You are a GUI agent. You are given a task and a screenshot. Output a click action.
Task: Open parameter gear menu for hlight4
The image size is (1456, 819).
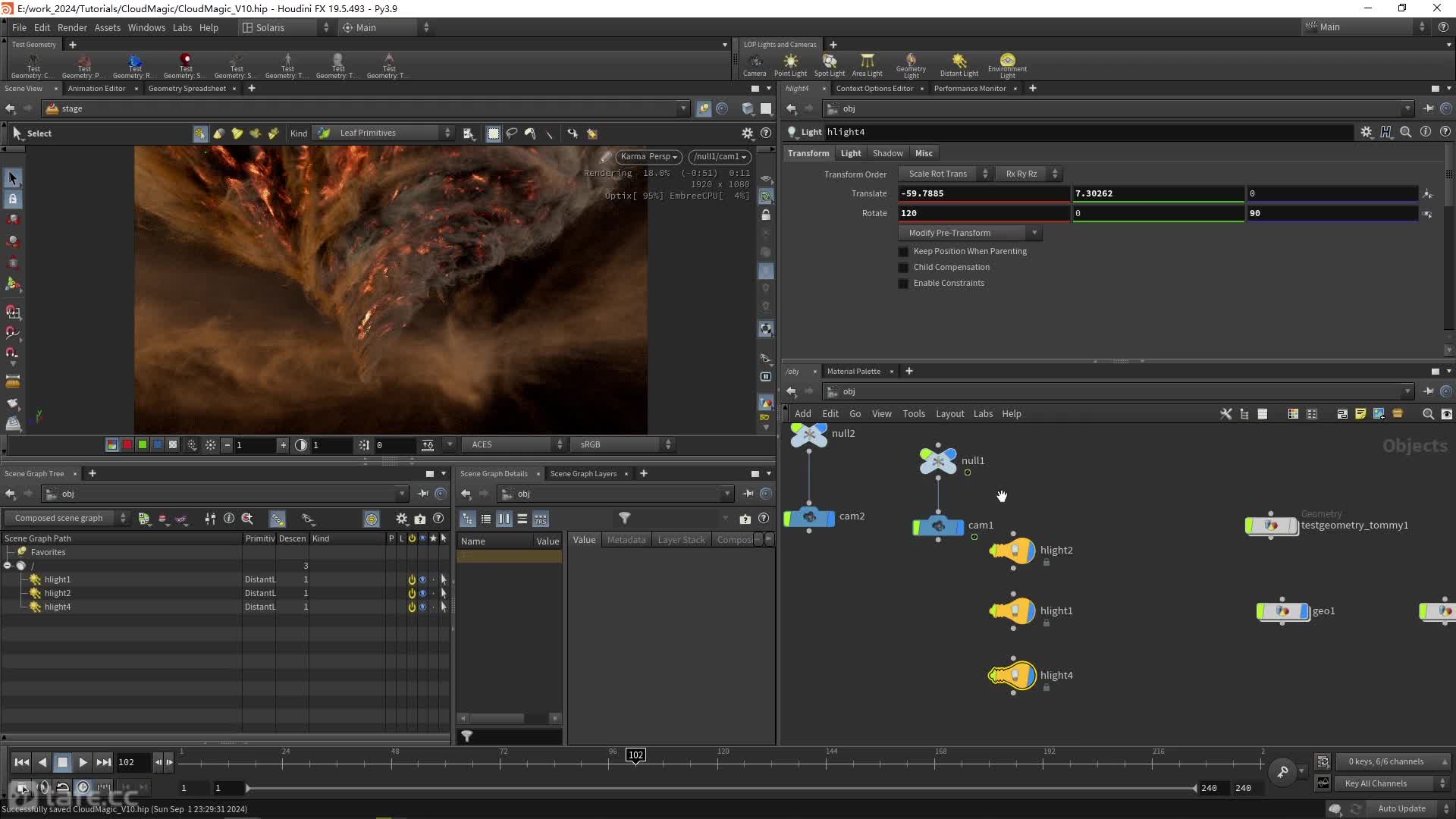(x=1366, y=132)
